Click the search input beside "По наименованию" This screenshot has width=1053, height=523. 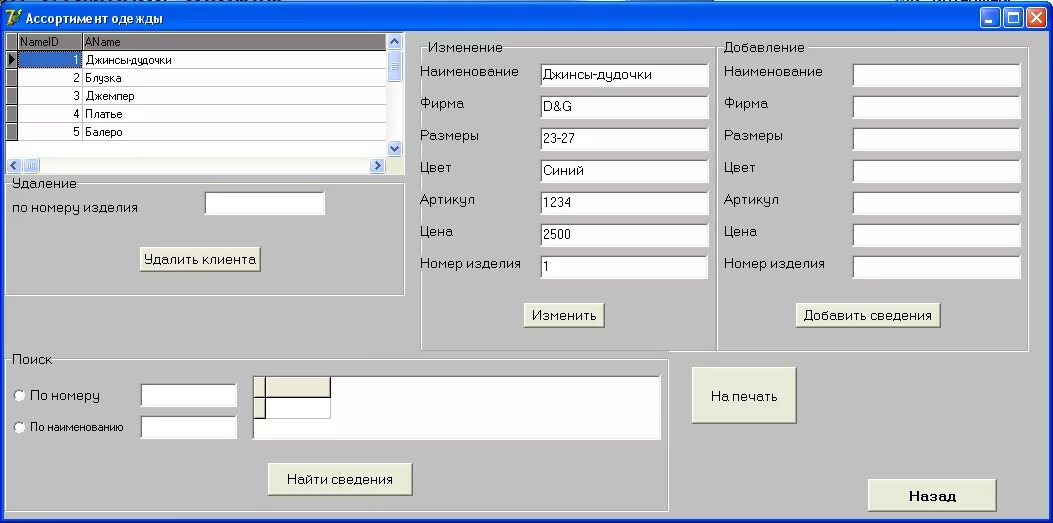[x=189, y=427]
